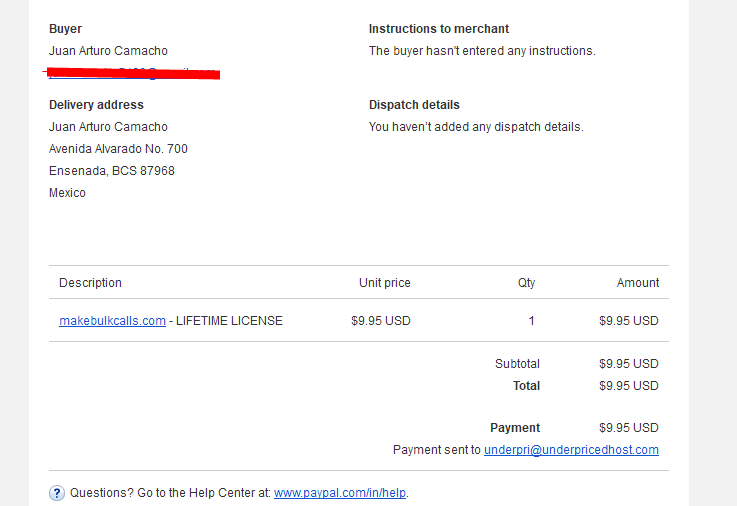Open the makebulkcalls.com link
The height and width of the screenshot is (506, 737).
(x=112, y=321)
